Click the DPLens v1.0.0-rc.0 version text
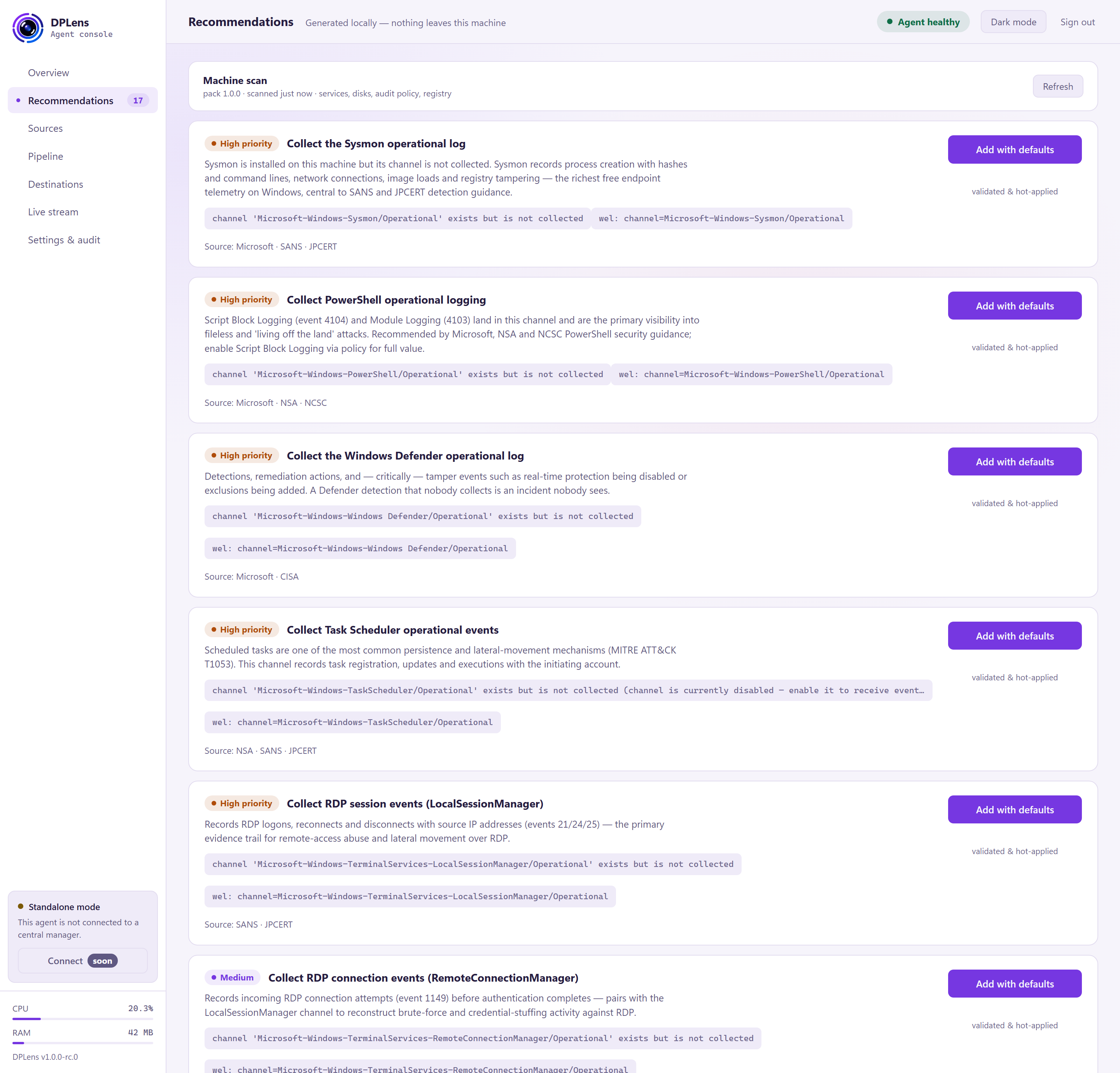This screenshot has height=1073, width=1120. coord(45,1057)
